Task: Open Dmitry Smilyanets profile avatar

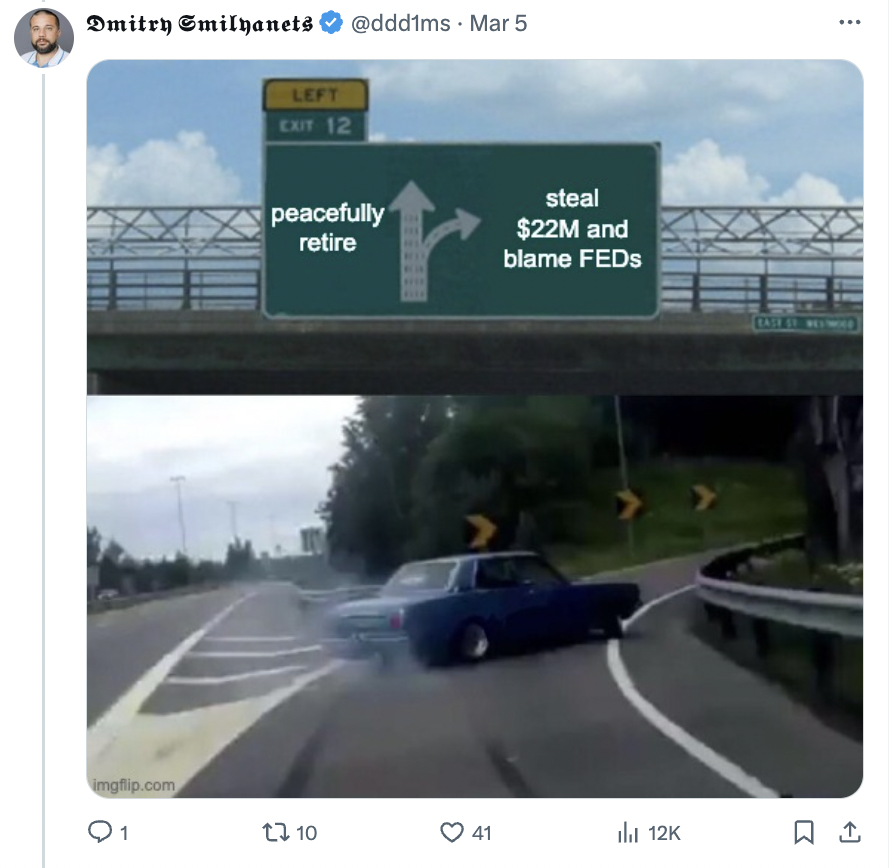Action: [x=44, y=38]
